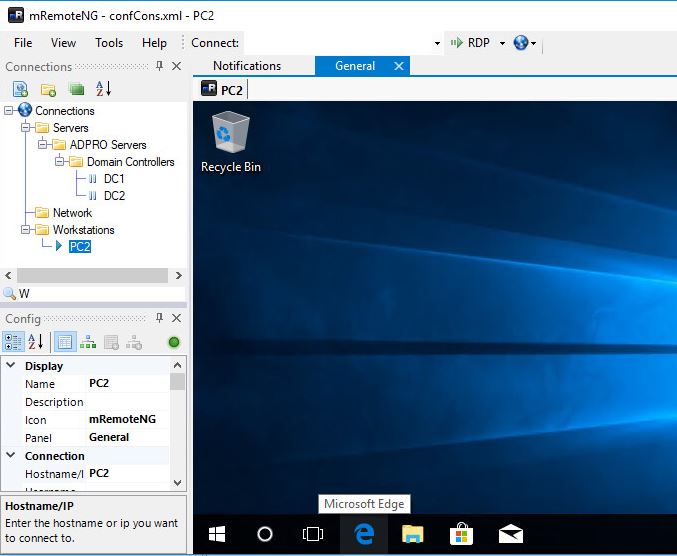Select the Servers folder label

click(70, 128)
